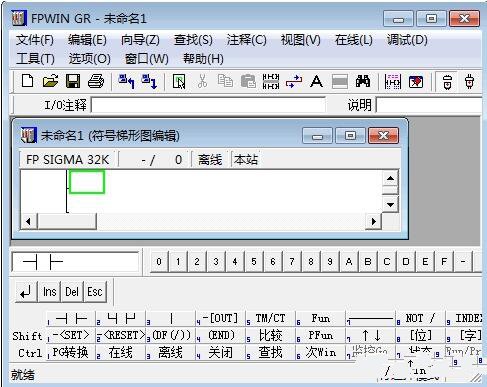
Task: Insert a normally open contact (function key 1)
Action: (x=71, y=319)
